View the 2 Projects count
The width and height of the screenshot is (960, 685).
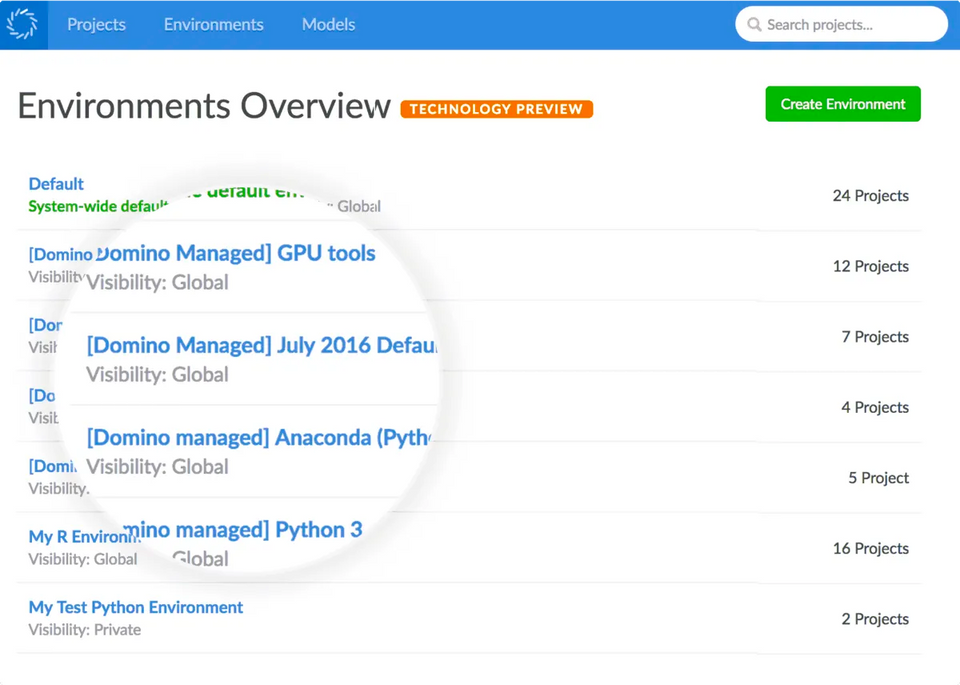pos(874,619)
